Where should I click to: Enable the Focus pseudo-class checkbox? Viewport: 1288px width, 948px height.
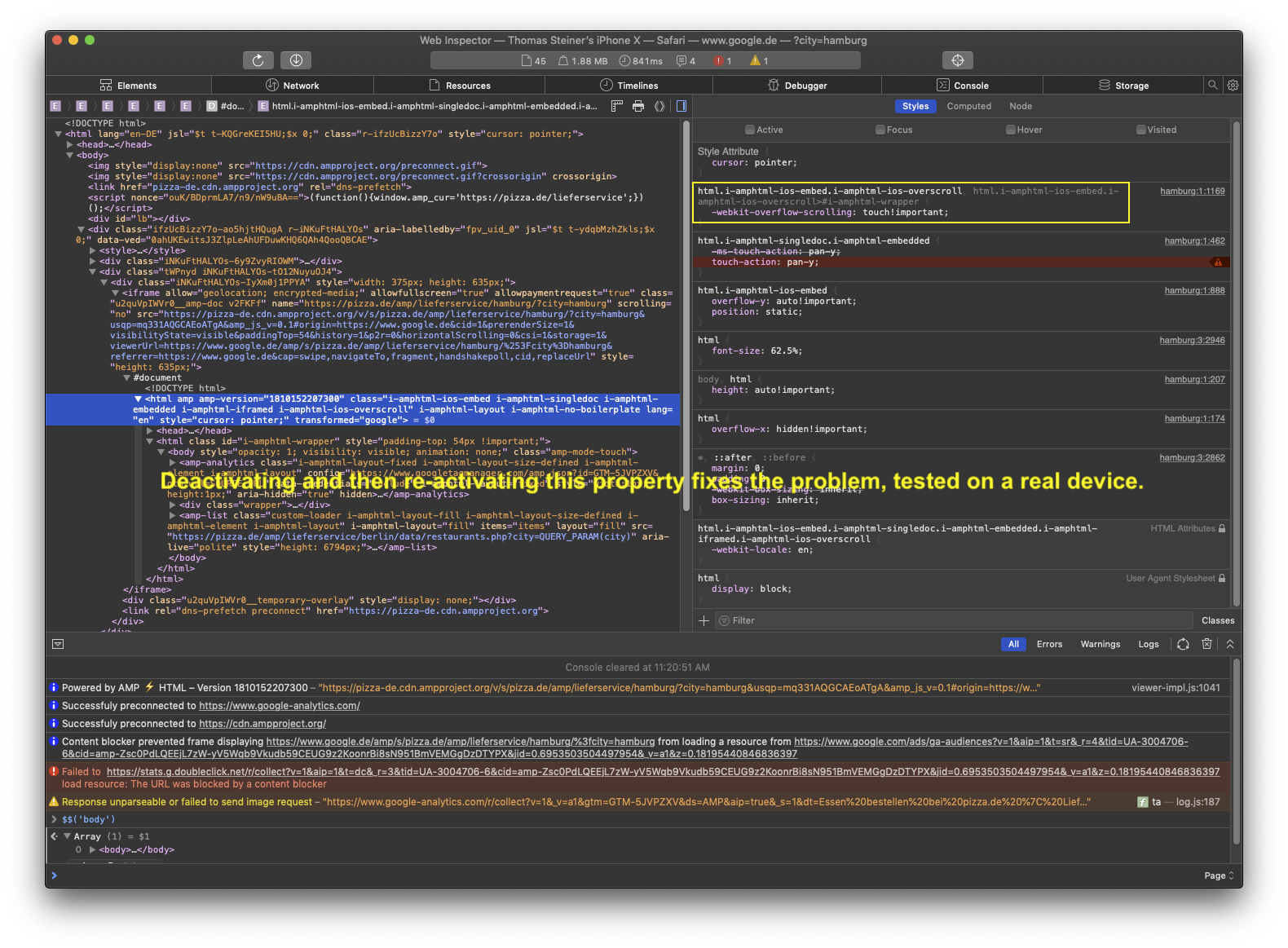click(880, 130)
